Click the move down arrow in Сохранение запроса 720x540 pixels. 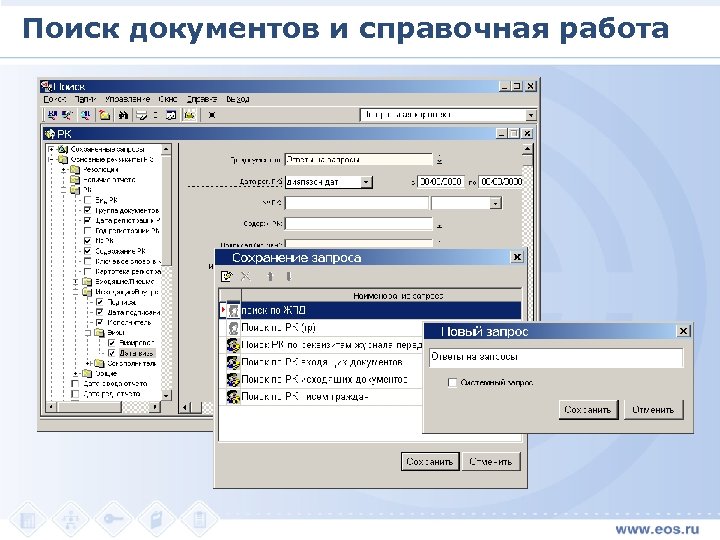tap(288, 276)
